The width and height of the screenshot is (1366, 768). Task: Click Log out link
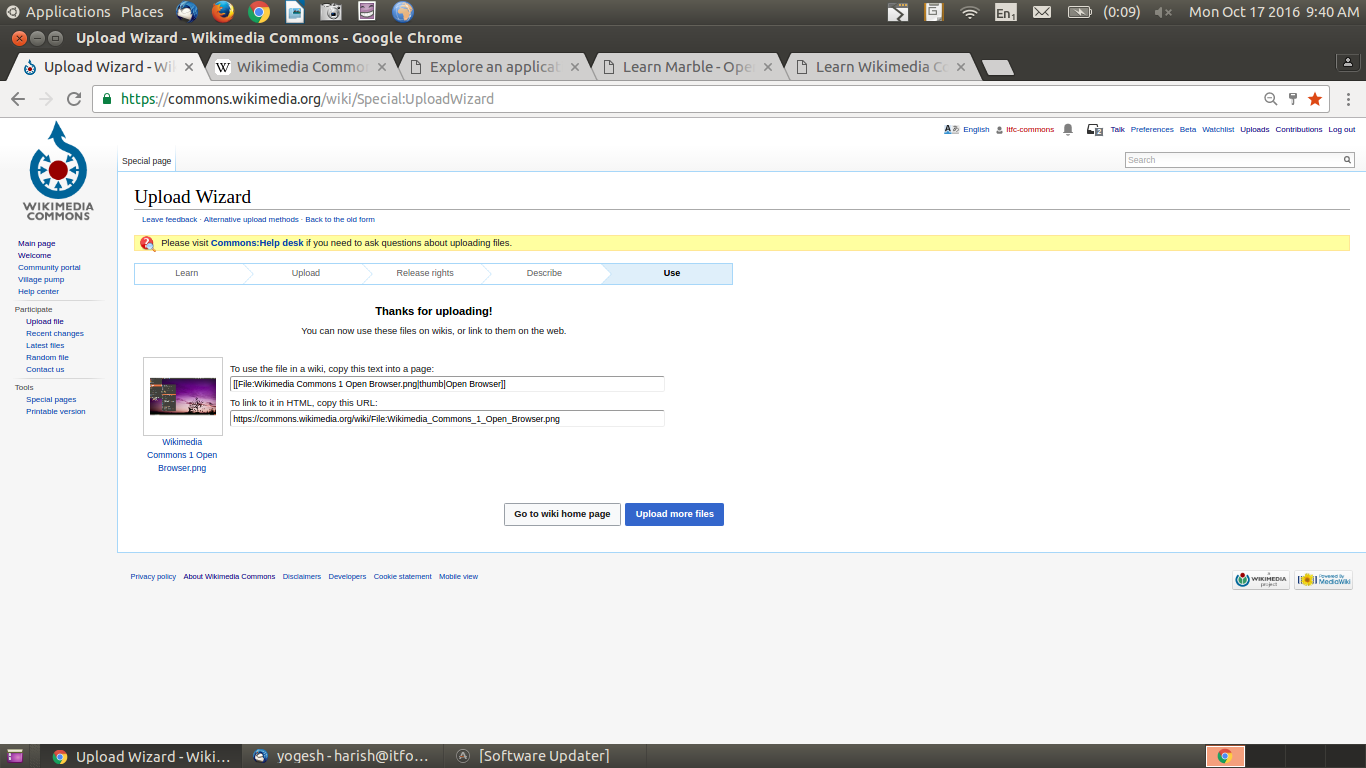[x=1342, y=130]
